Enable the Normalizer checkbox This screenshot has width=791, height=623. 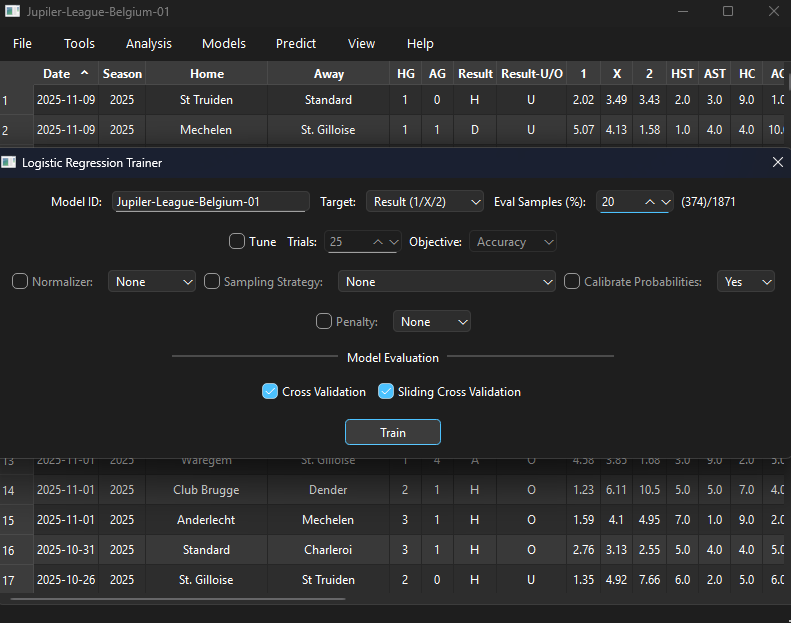pyautogui.click(x=20, y=281)
